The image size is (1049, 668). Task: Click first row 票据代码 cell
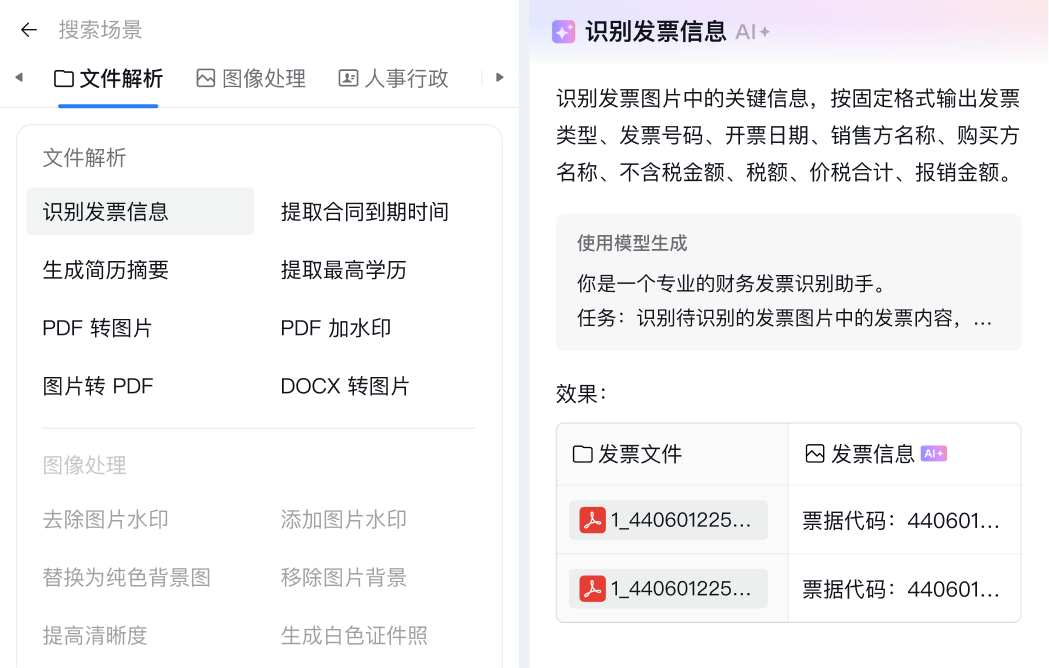(x=904, y=520)
